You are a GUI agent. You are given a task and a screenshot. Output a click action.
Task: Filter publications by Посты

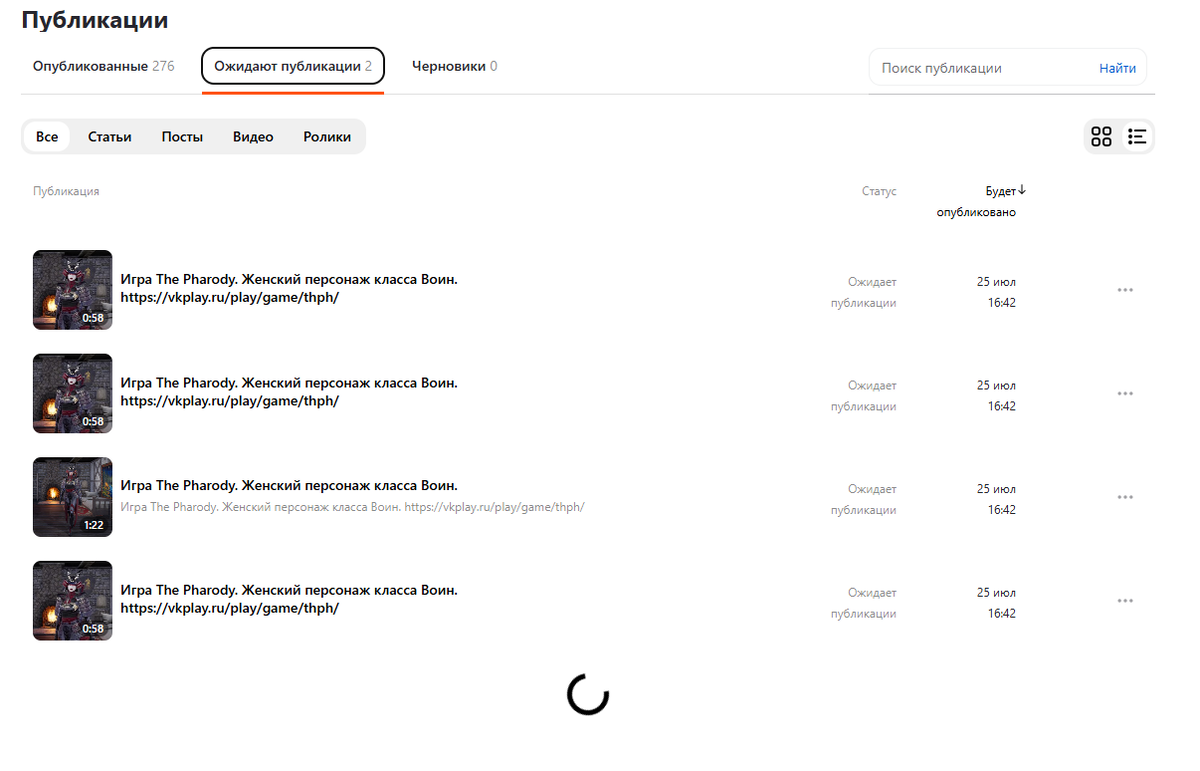click(182, 137)
